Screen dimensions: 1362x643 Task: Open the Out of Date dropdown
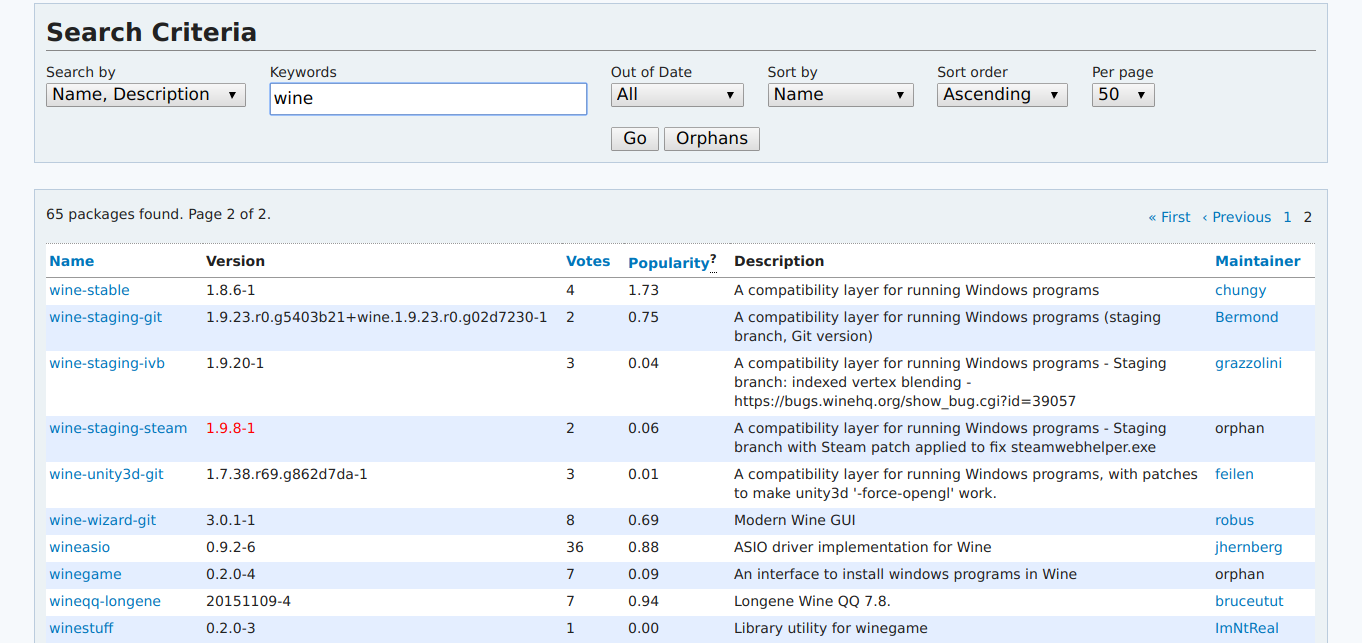tap(677, 95)
